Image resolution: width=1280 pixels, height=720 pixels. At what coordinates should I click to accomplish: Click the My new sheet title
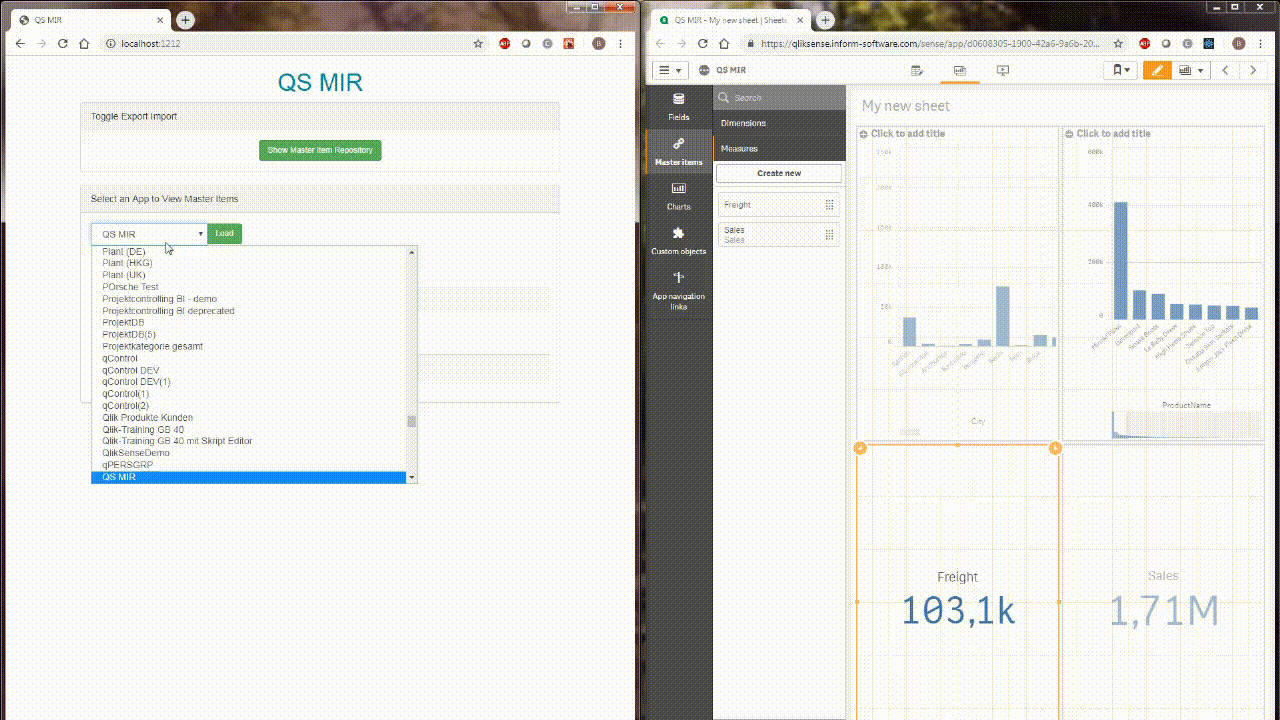[x=906, y=106]
